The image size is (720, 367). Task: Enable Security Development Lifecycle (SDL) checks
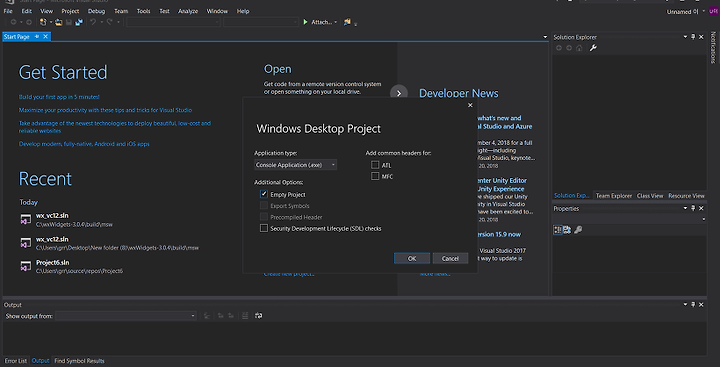pos(264,228)
